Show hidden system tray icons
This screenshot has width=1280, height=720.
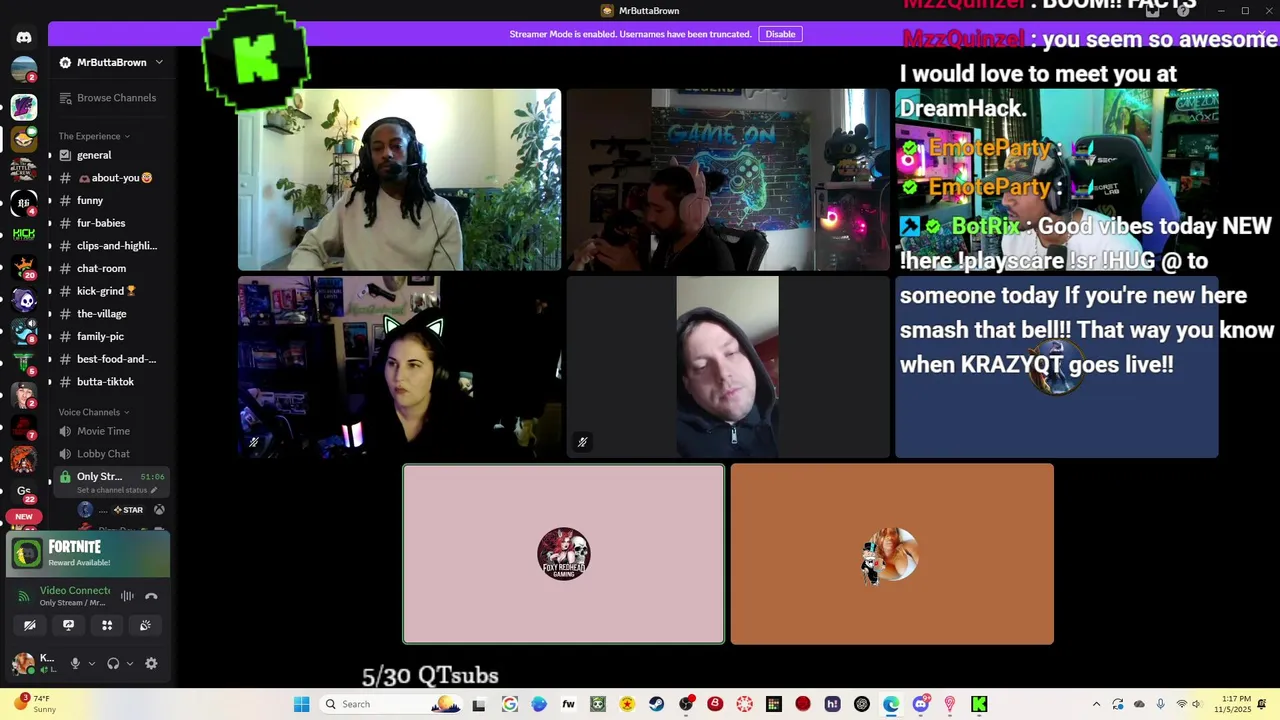pyautogui.click(x=1096, y=704)
